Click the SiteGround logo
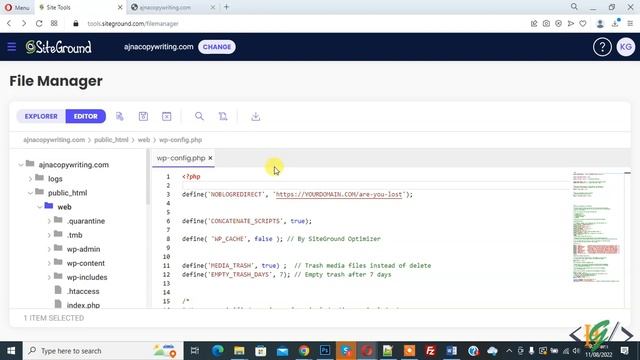Image resolution: width=640 pixels, height=360 pixels. coord(59,47)
